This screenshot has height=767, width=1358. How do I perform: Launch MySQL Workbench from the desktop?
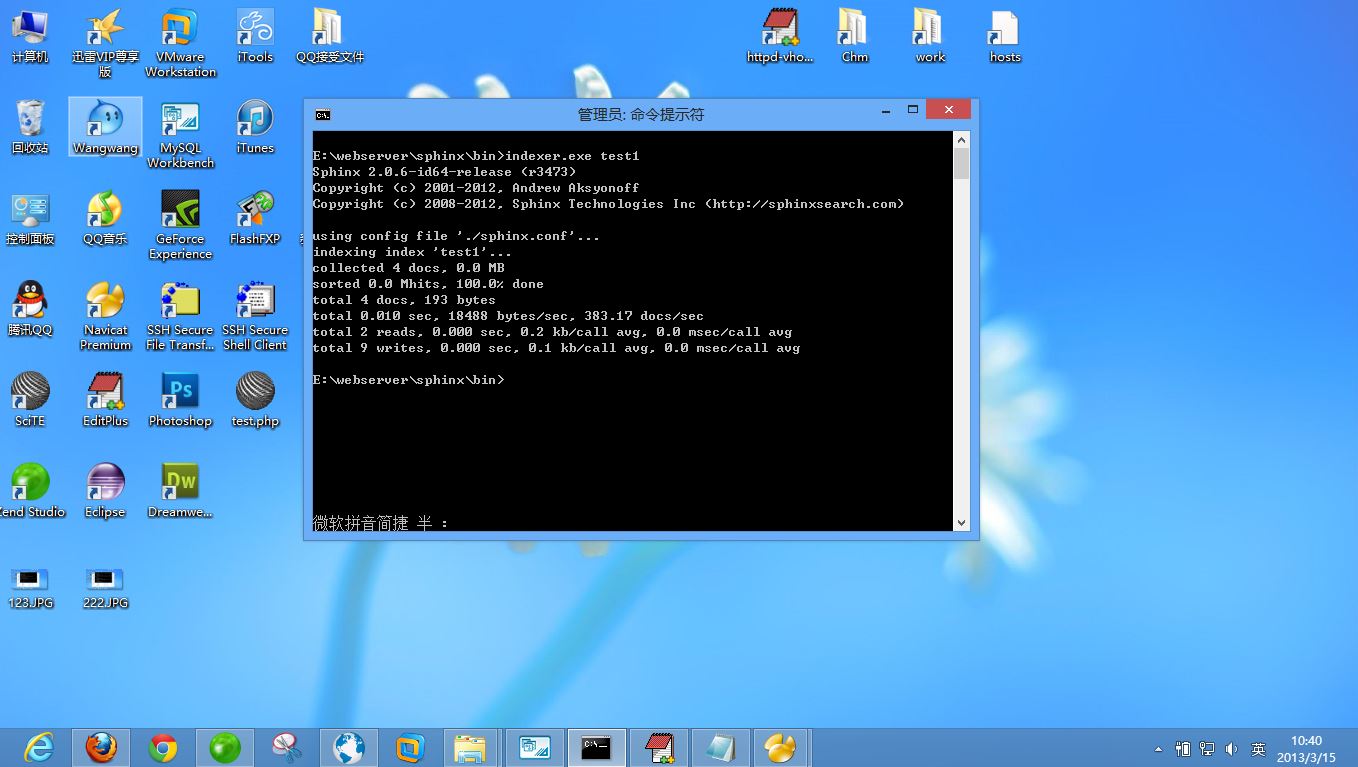(180, 134)
